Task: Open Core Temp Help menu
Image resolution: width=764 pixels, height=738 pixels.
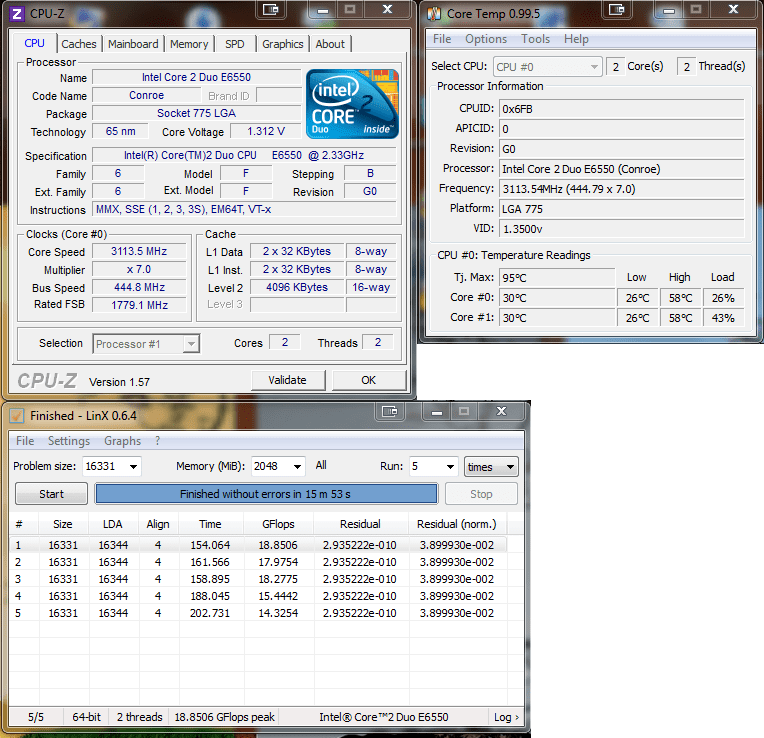Action: click(576, 39)
